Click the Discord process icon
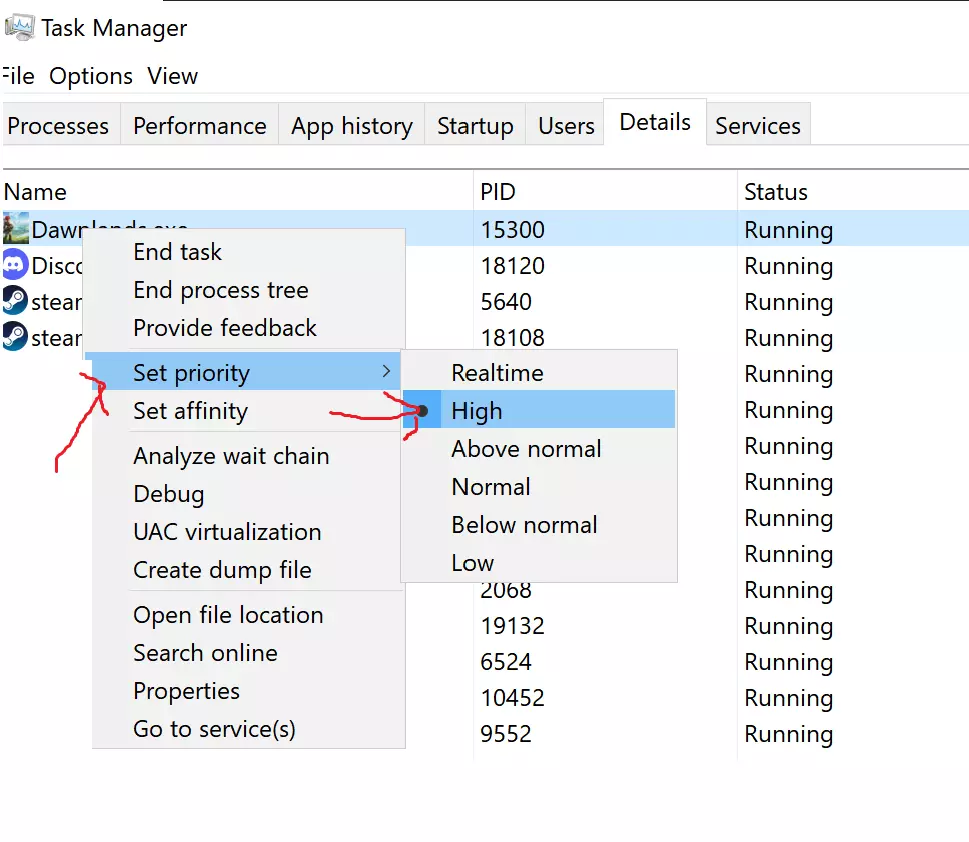 pos(15,265)
